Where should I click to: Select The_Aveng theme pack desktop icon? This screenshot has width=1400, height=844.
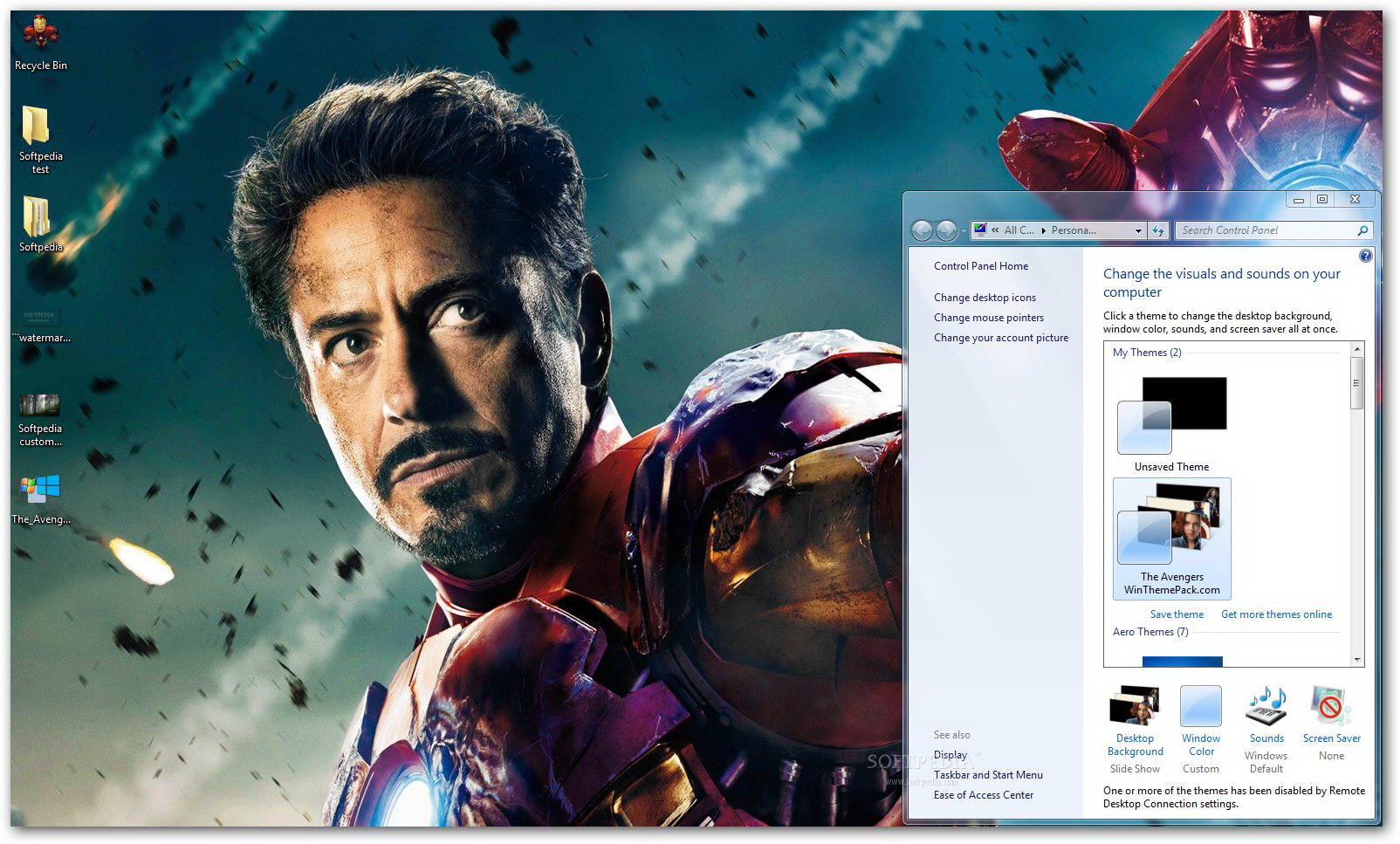coord(40,499)
